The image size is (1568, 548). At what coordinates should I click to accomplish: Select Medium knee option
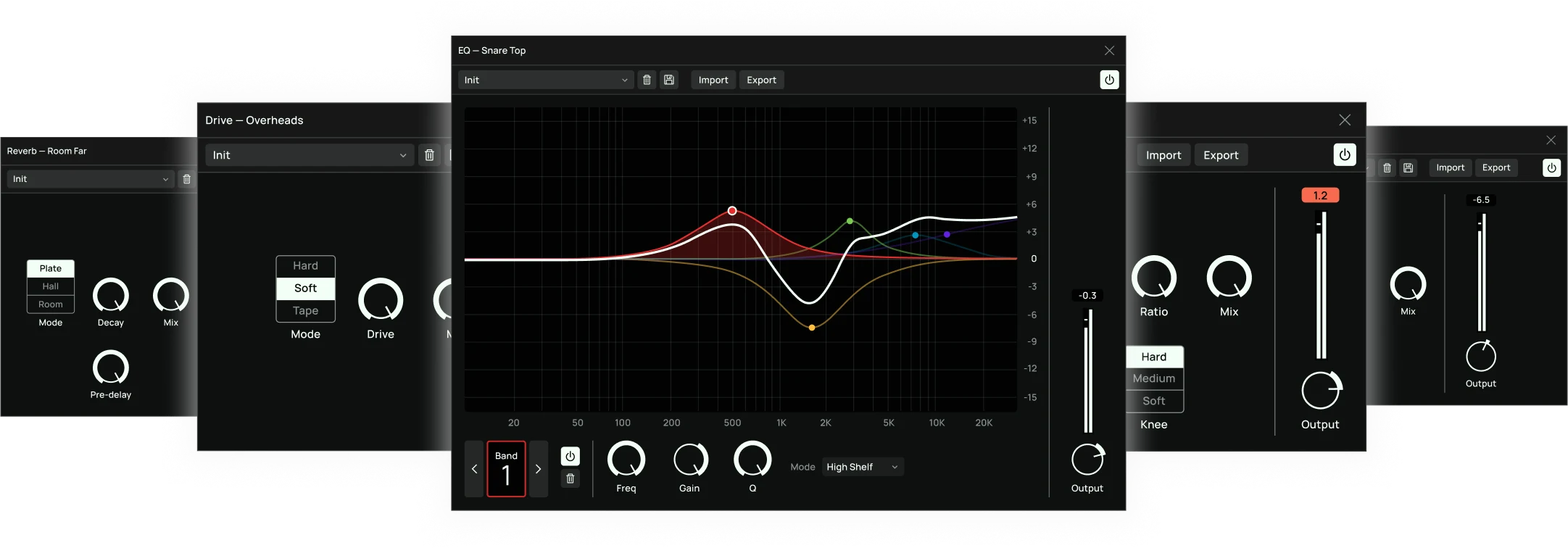click(1154, 378)
